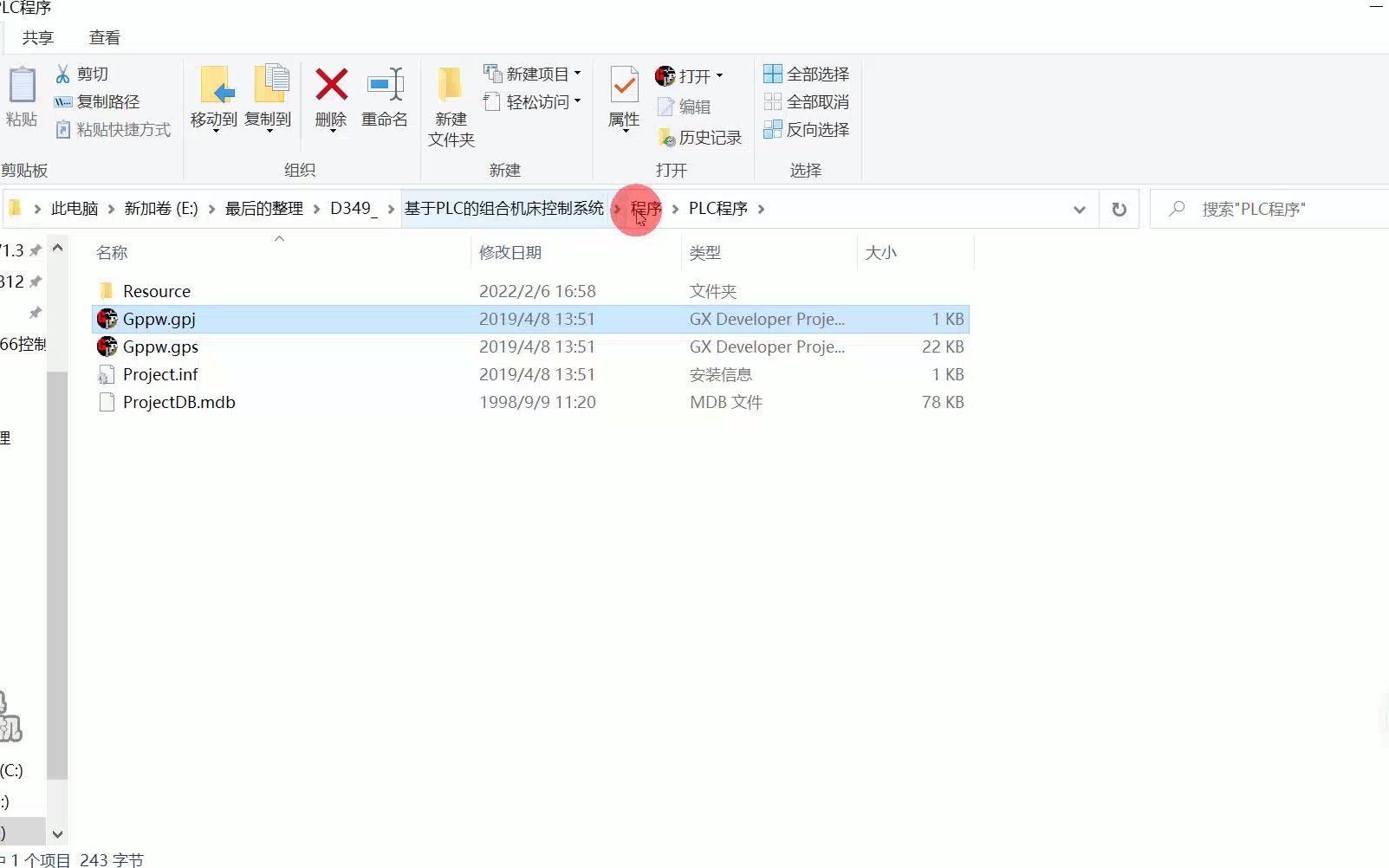Click Copy Path (复制路径)

[x=96, y=101]
